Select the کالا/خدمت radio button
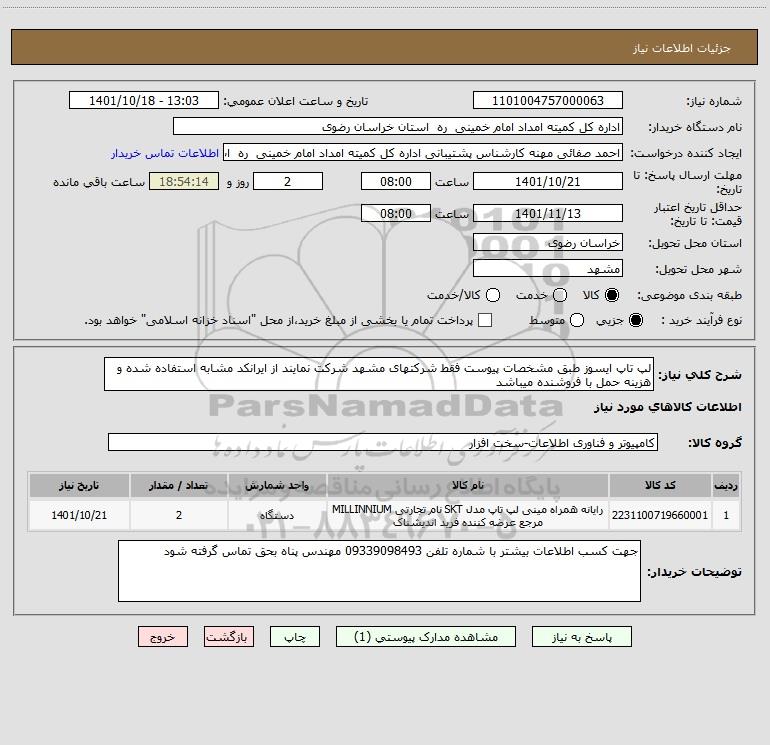Image resolution: width=770 pixels, height=745 pixels. coord(493,295)
